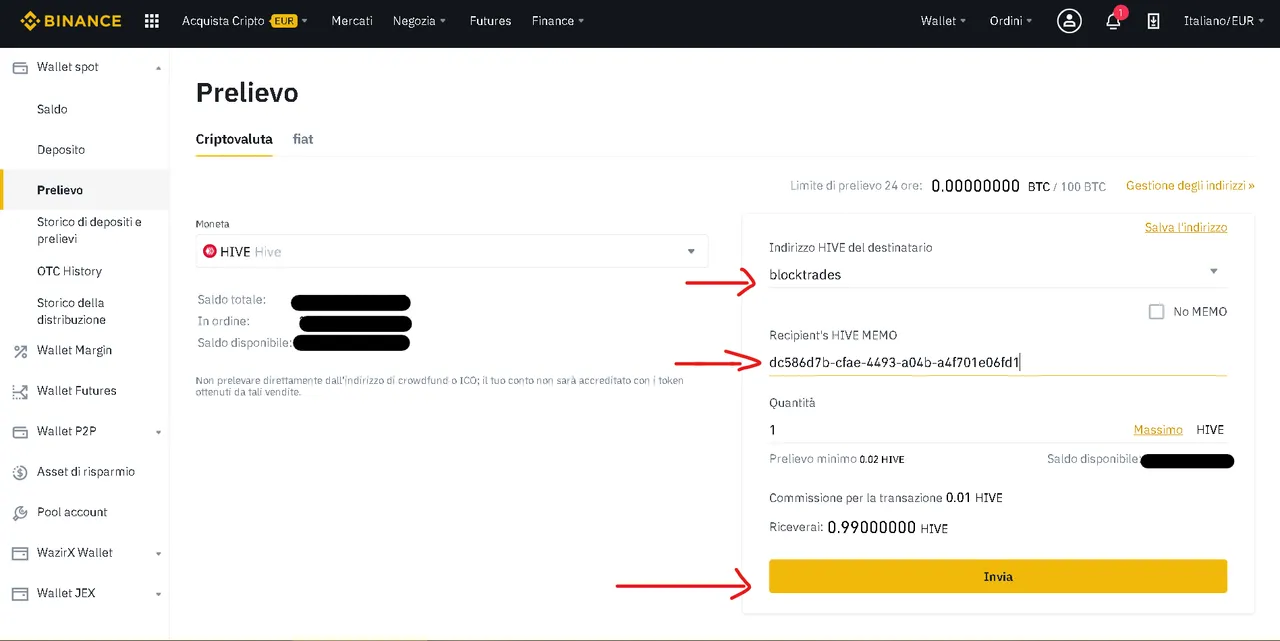Click the Massimo amount link
Viewport: 1280px width, 641px height.
pyautogui.click(x=1158, y=430)
